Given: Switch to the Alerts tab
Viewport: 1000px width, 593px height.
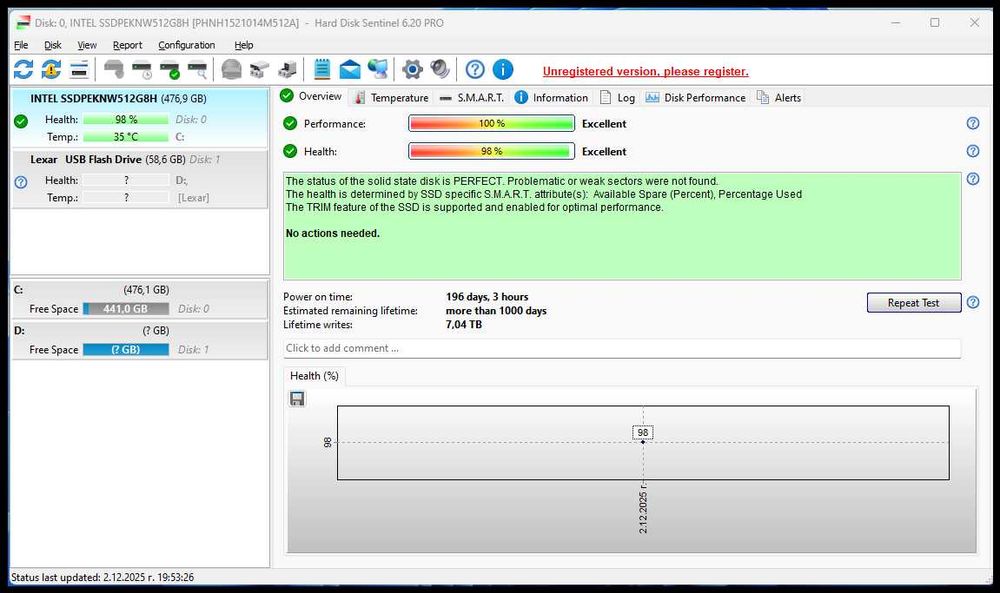Looking at the screenshot, I should pos(779,98).
